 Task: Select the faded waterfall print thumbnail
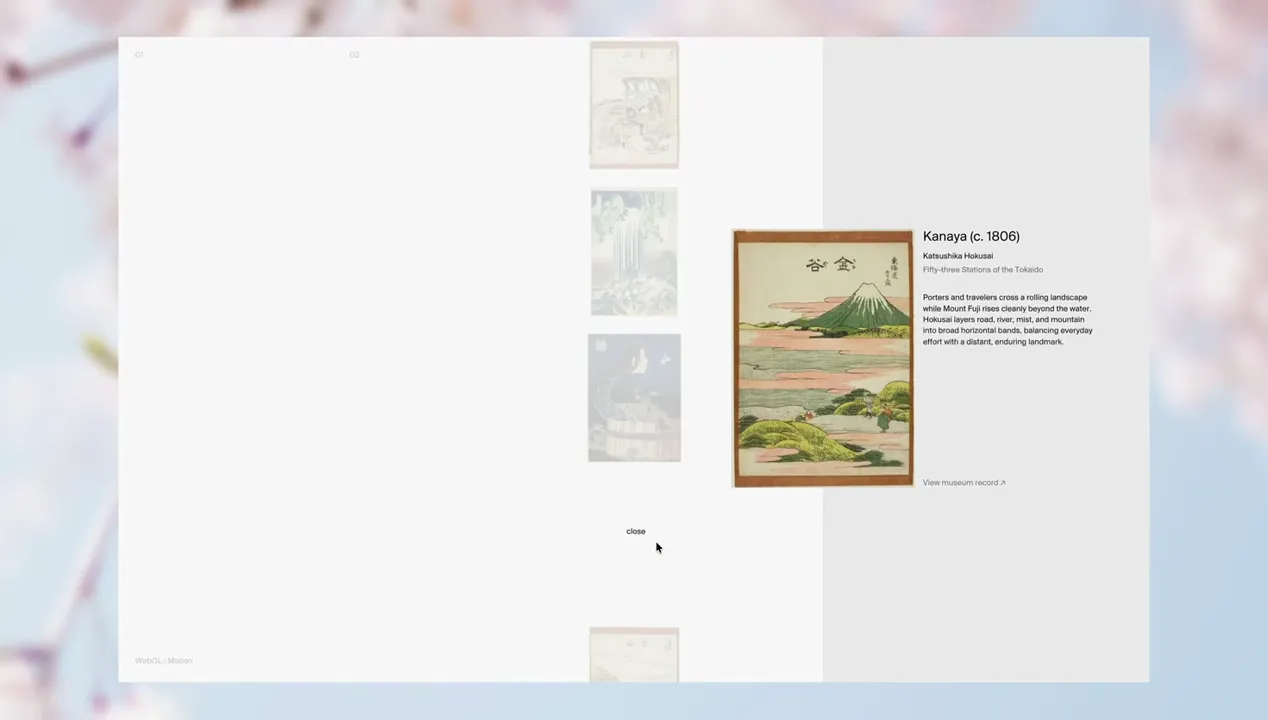point(634,252)
